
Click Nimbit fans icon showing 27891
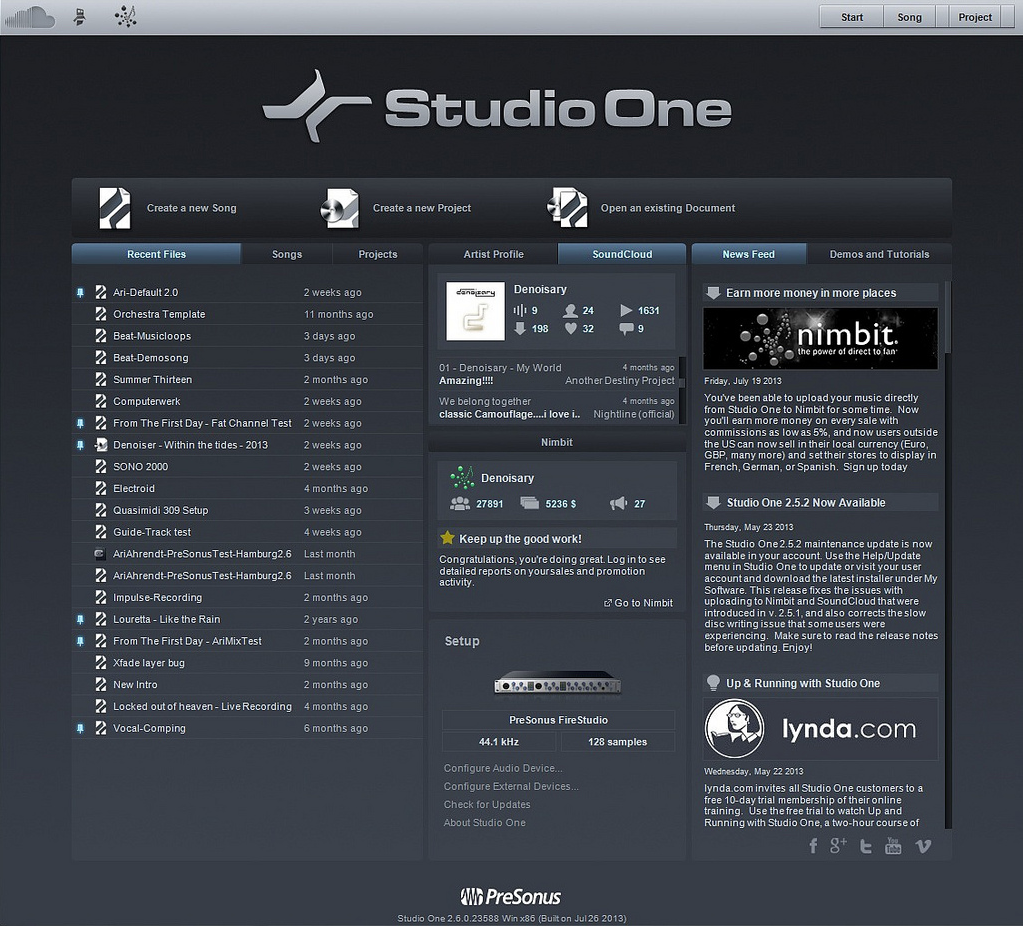click(460, 503)
